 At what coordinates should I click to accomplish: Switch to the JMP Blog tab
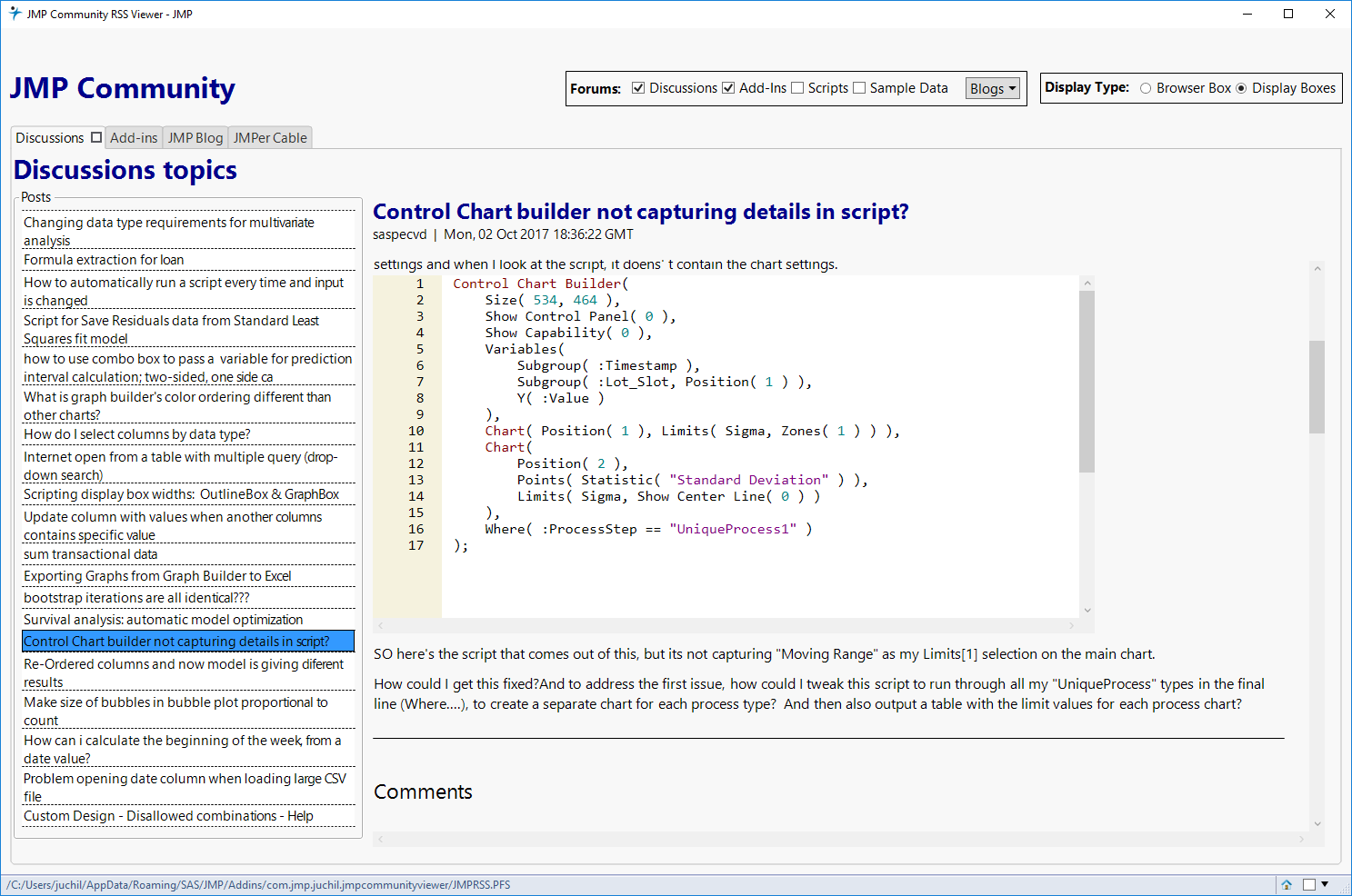tap(195, 137)
